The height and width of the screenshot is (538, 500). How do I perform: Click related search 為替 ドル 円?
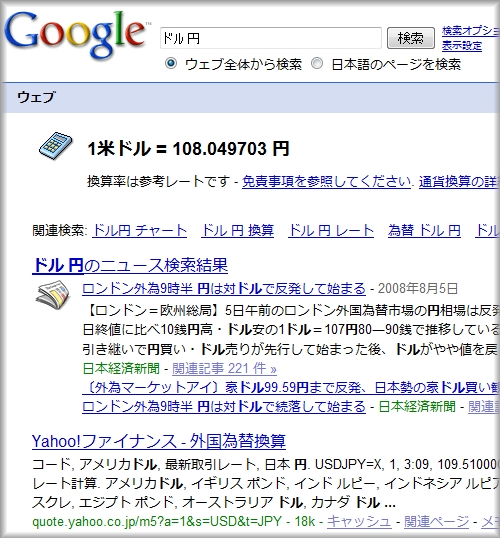(x=424, y=231)
